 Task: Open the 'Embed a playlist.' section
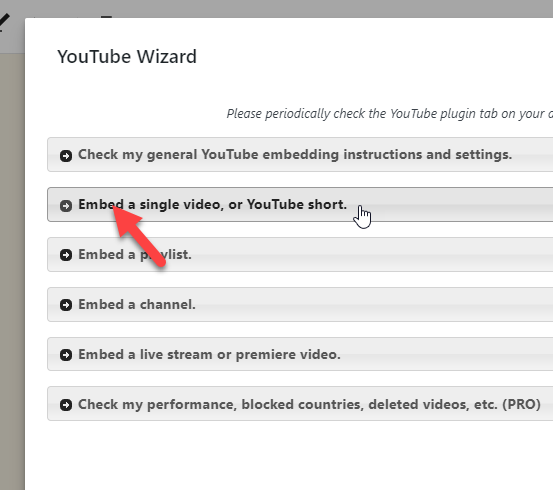point(300,254)
